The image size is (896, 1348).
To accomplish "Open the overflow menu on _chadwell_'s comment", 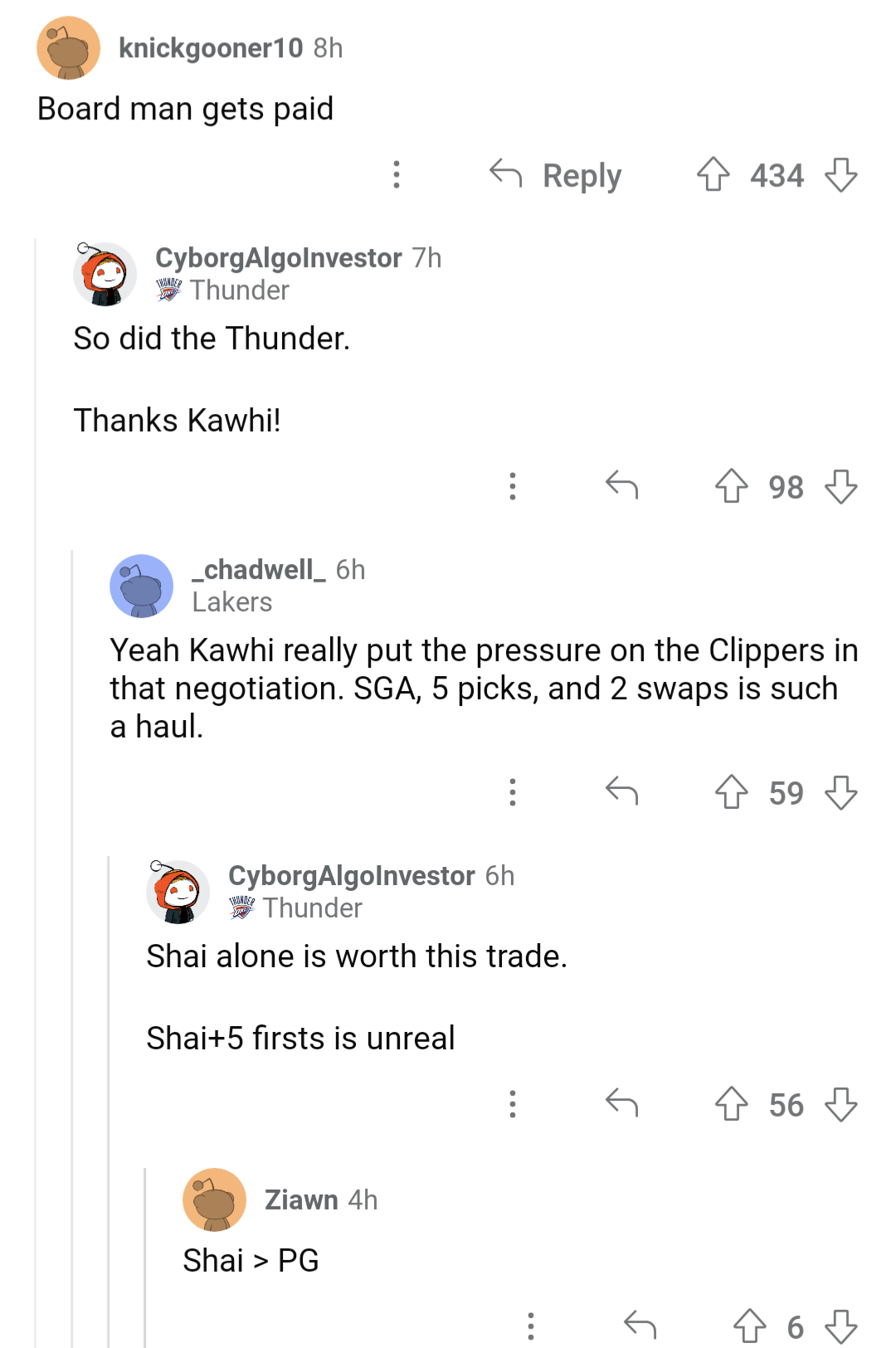I will point(513,793).
